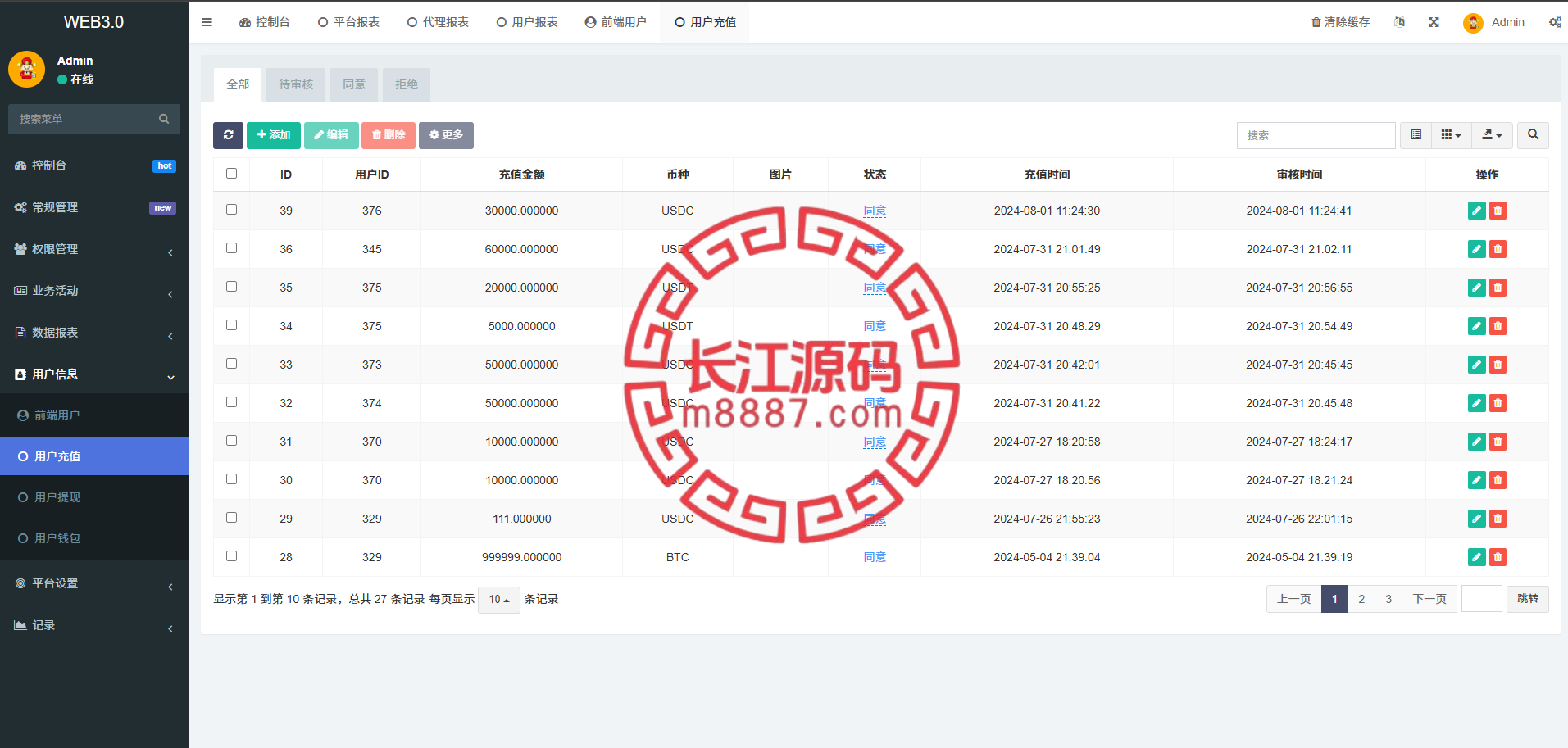The image size is (1568, 748).
Task: Delete the record with ID 34
Action: tap(1498, 326)
